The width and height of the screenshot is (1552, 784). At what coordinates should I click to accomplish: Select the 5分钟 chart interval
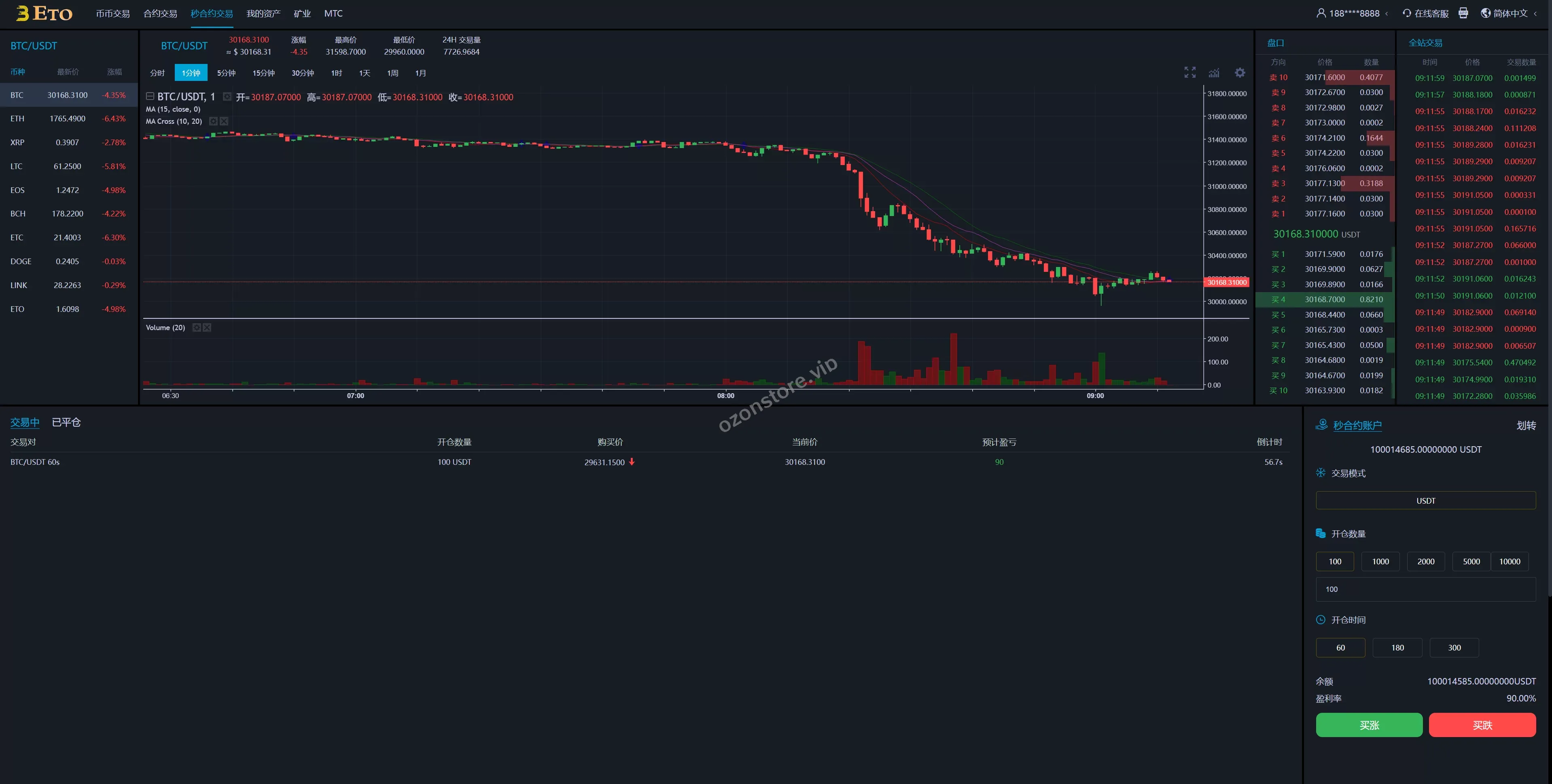226,73
